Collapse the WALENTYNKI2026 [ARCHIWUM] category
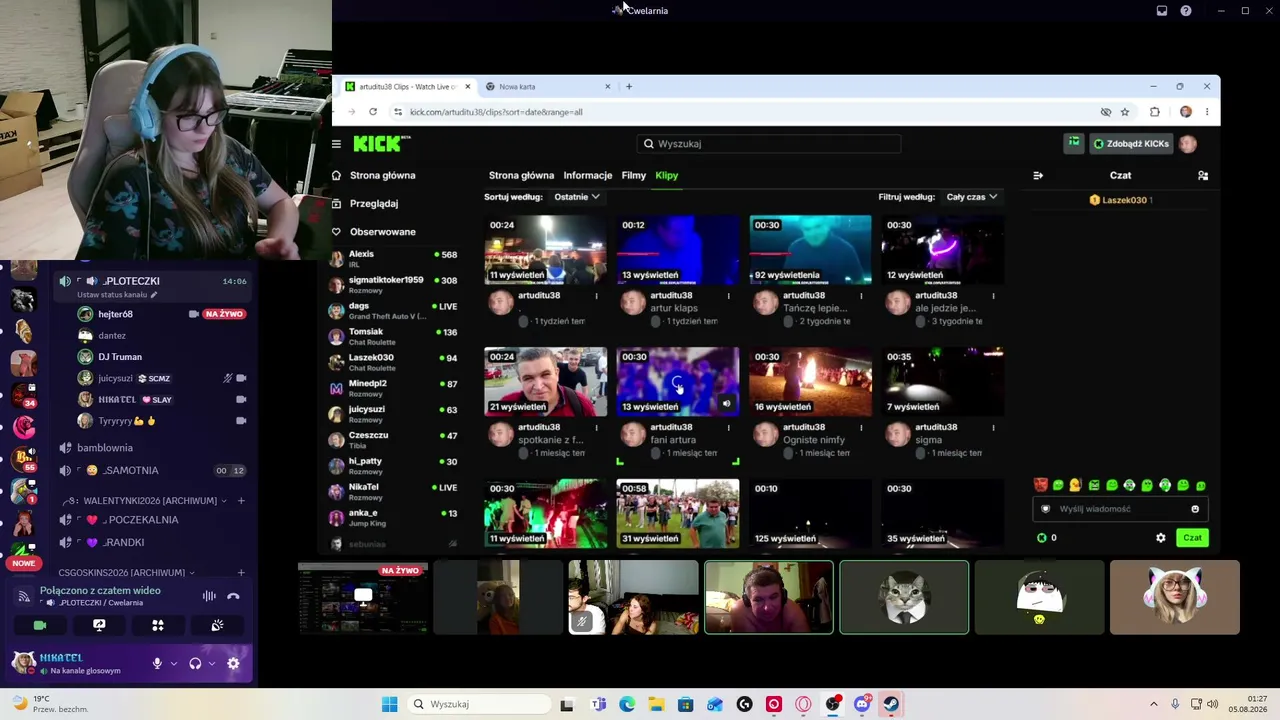Screen dimensions: 1280x720 pyautogui.click(x=150, y=501)
